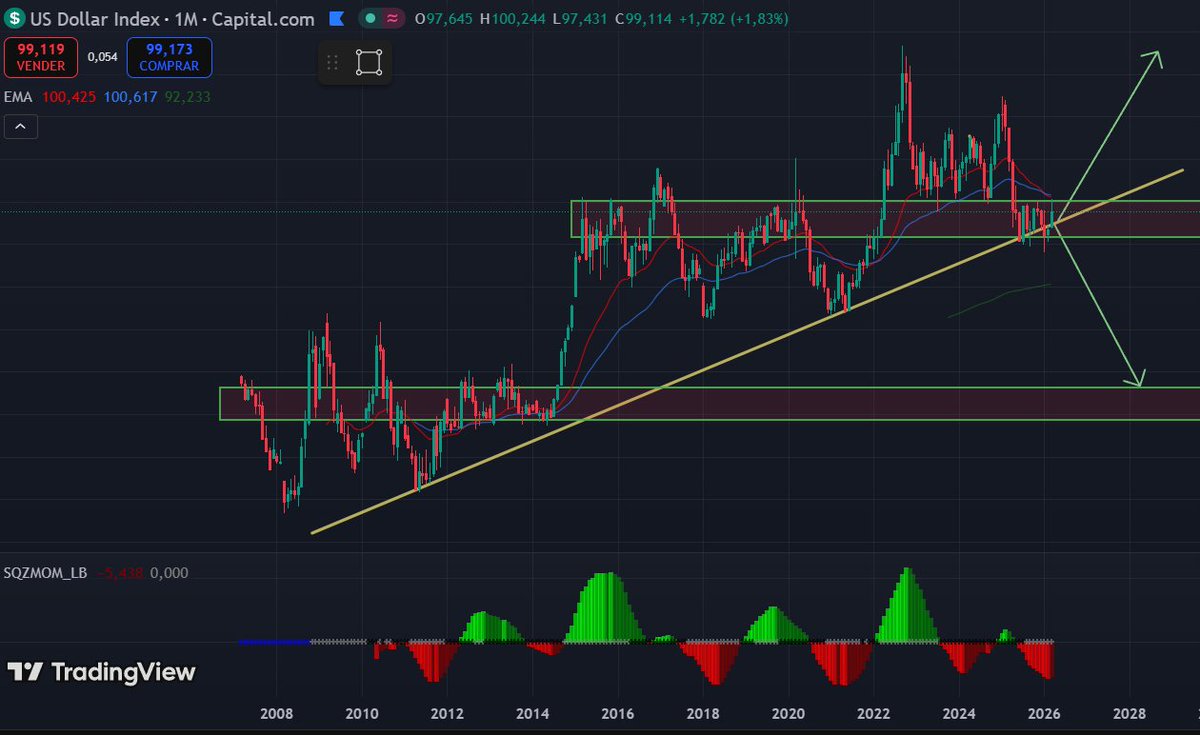The width and height of the screenshot is (1200, 735).
Task: Click the 2016 label on time axis
Action: click(617, 713)
